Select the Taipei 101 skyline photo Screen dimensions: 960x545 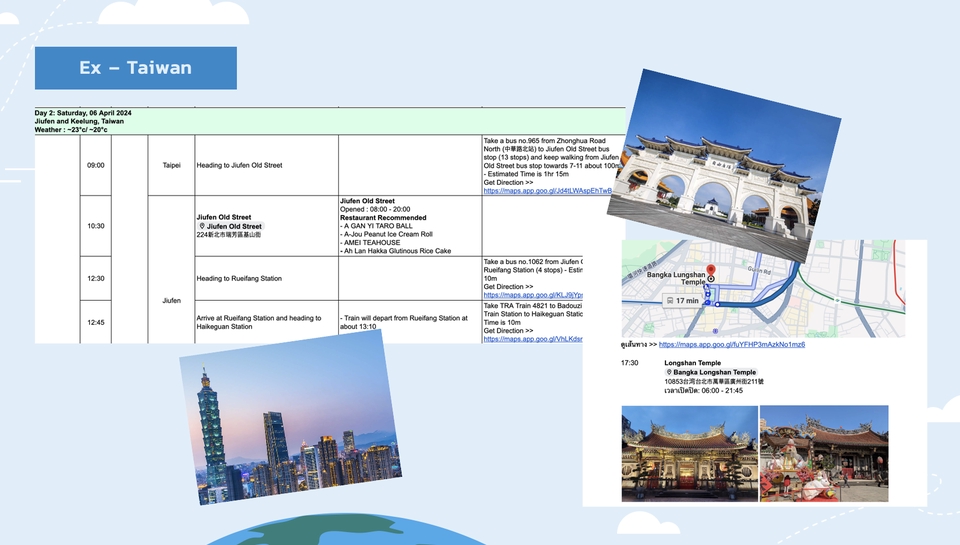(x=290, y=418)
